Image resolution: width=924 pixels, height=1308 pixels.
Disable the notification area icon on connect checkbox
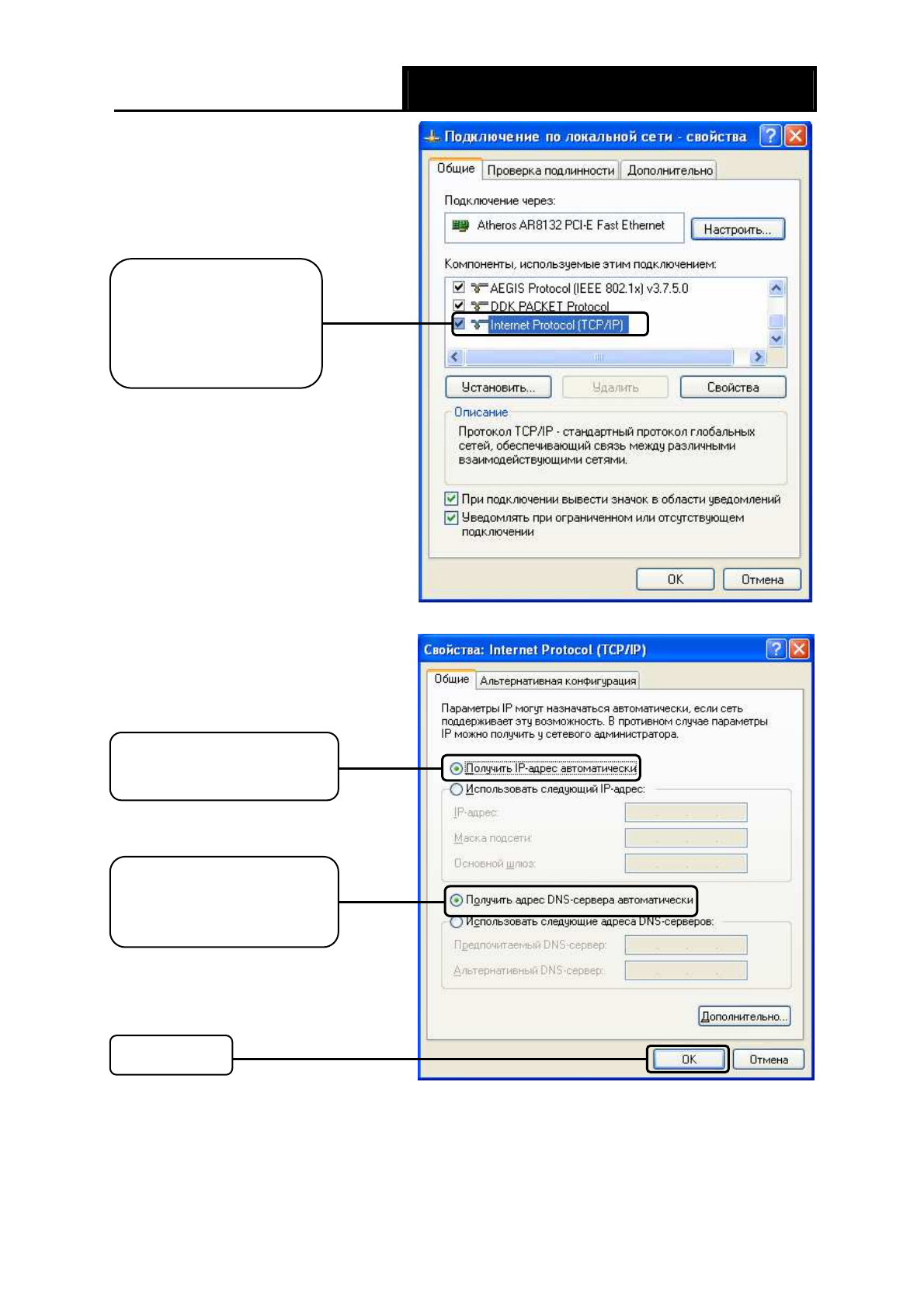click(451, 499)
